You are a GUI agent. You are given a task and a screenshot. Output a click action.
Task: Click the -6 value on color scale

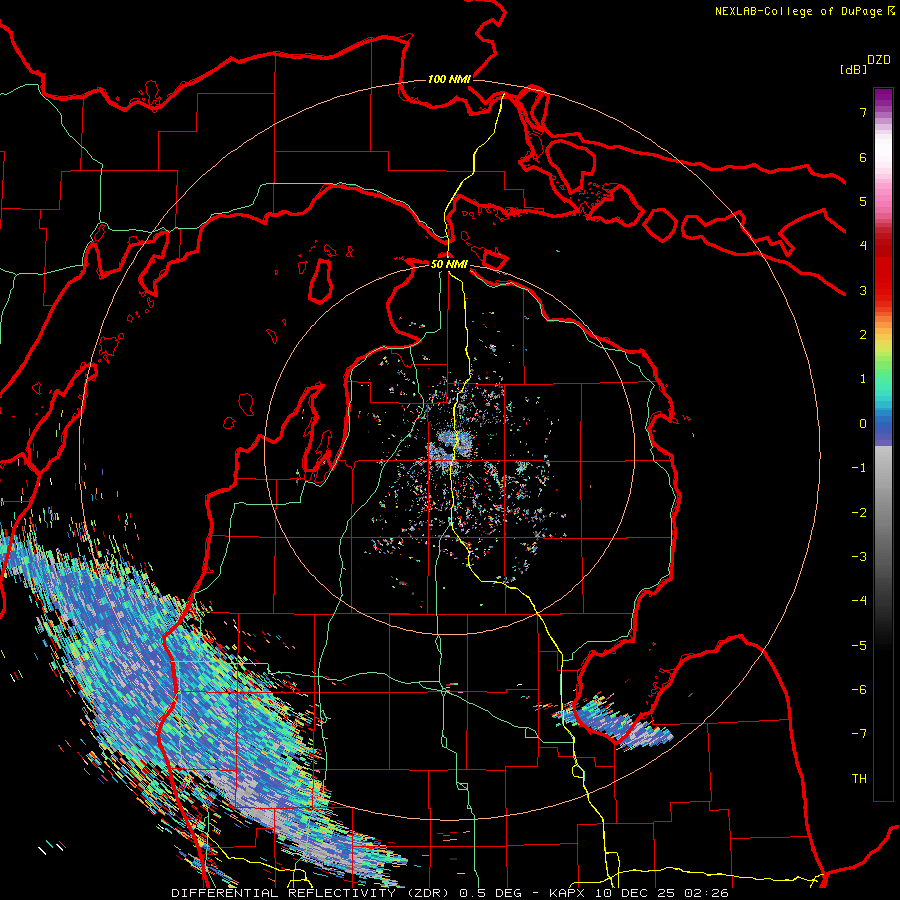859,690
